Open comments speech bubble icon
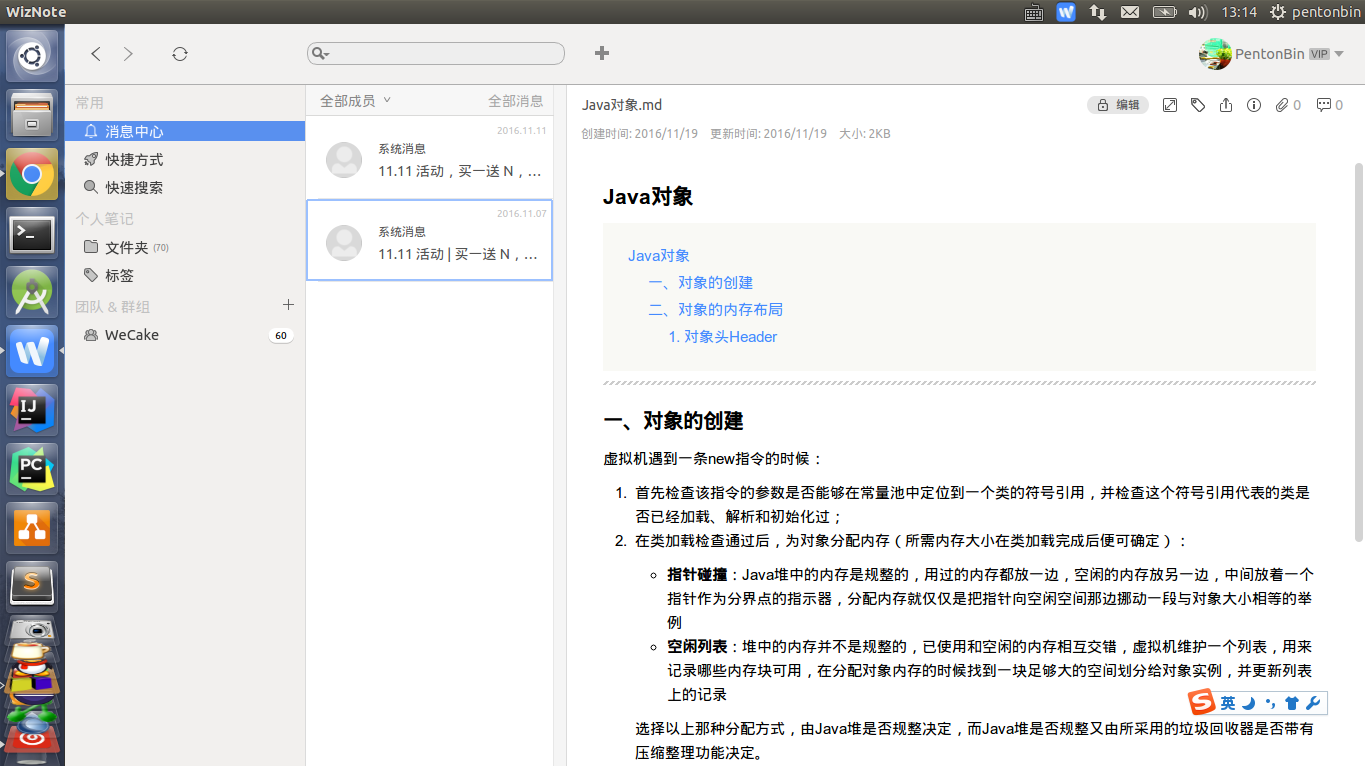This screenshot has width=1365, height=766. point(1324,105)
